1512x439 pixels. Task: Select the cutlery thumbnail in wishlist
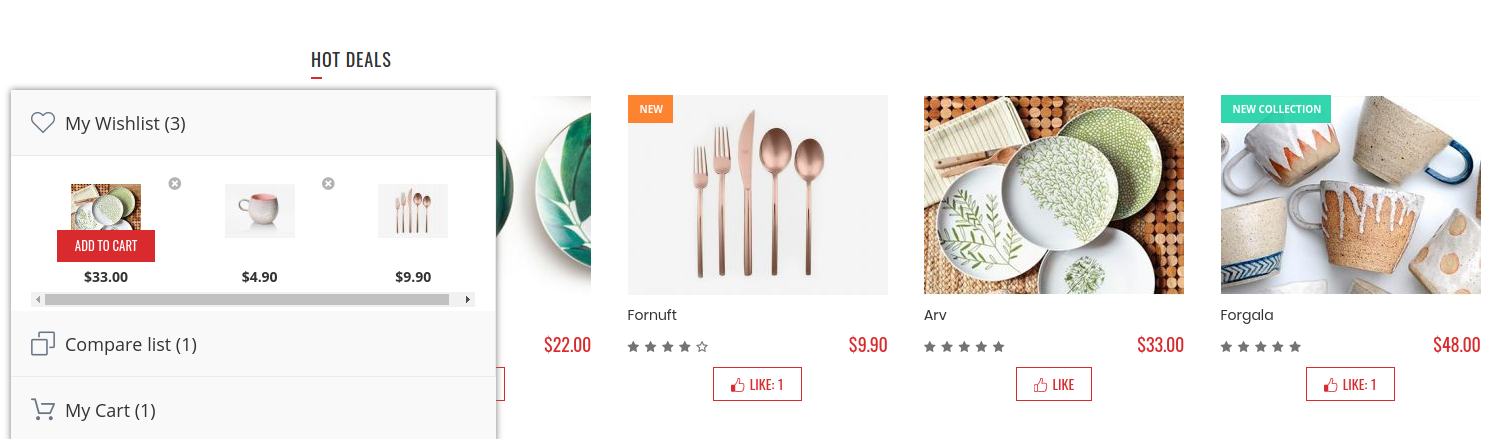click(413, 211)
